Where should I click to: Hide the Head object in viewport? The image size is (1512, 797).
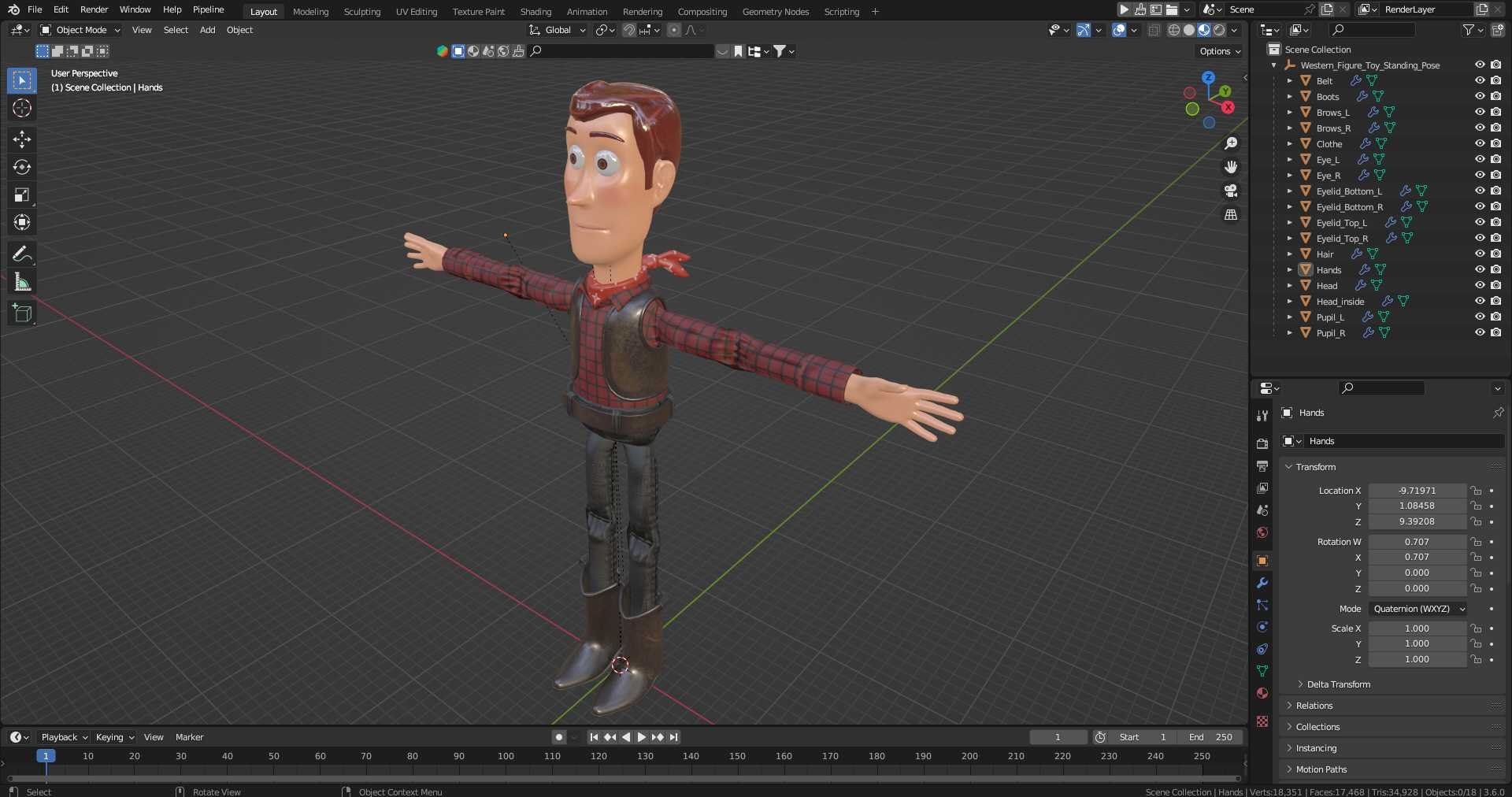click(x=1480, y=285)
